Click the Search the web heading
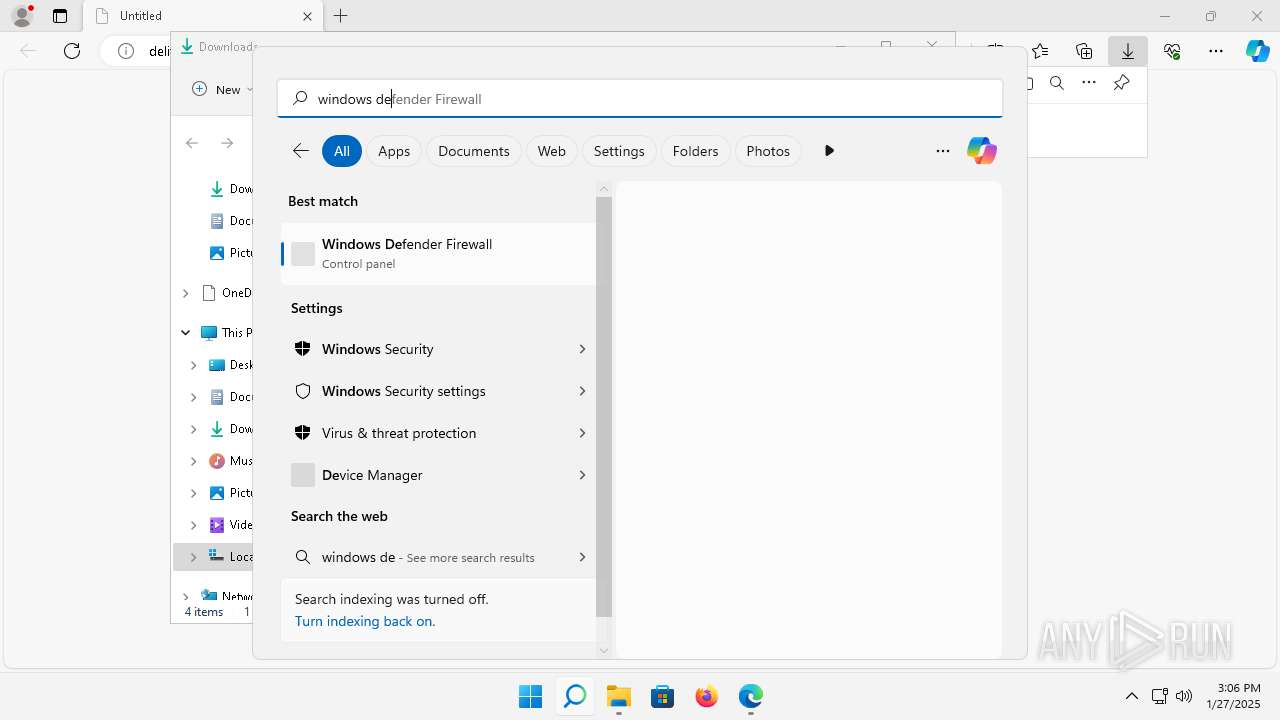Image resolution: width=1280 pixels, height=720 pixels. tap(339, 516)
